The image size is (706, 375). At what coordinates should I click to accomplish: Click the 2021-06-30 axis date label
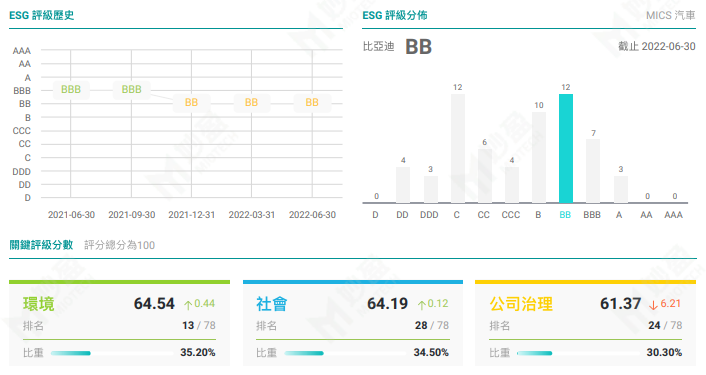(x=71, y=215)
